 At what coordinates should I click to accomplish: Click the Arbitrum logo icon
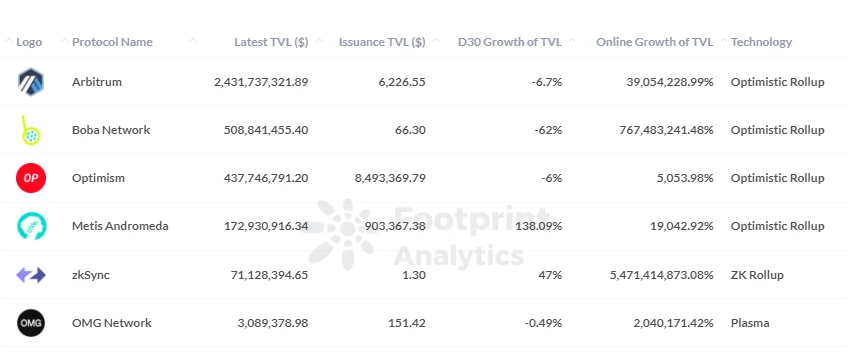pos(31,82)
